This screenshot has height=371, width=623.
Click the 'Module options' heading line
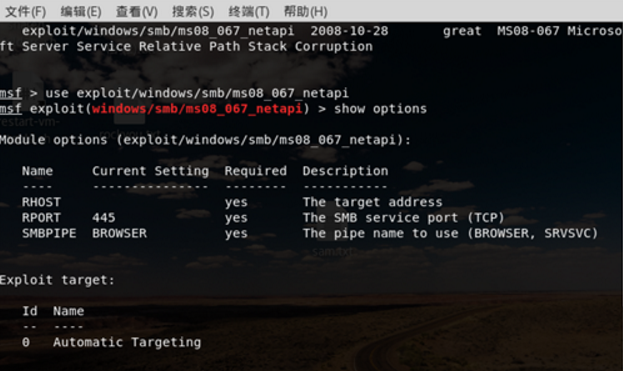tap(205, 140)
